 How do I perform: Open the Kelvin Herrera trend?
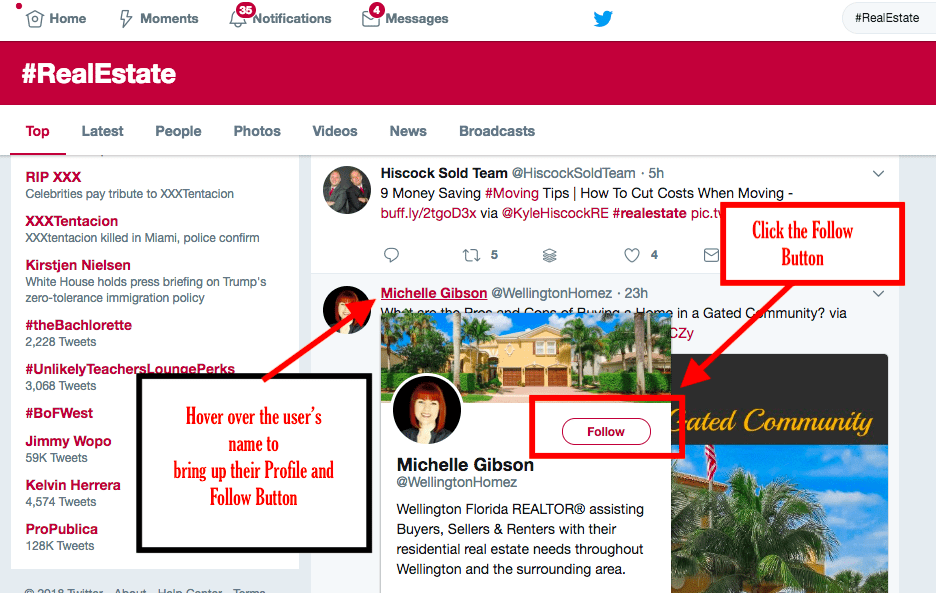pos(73,485)
